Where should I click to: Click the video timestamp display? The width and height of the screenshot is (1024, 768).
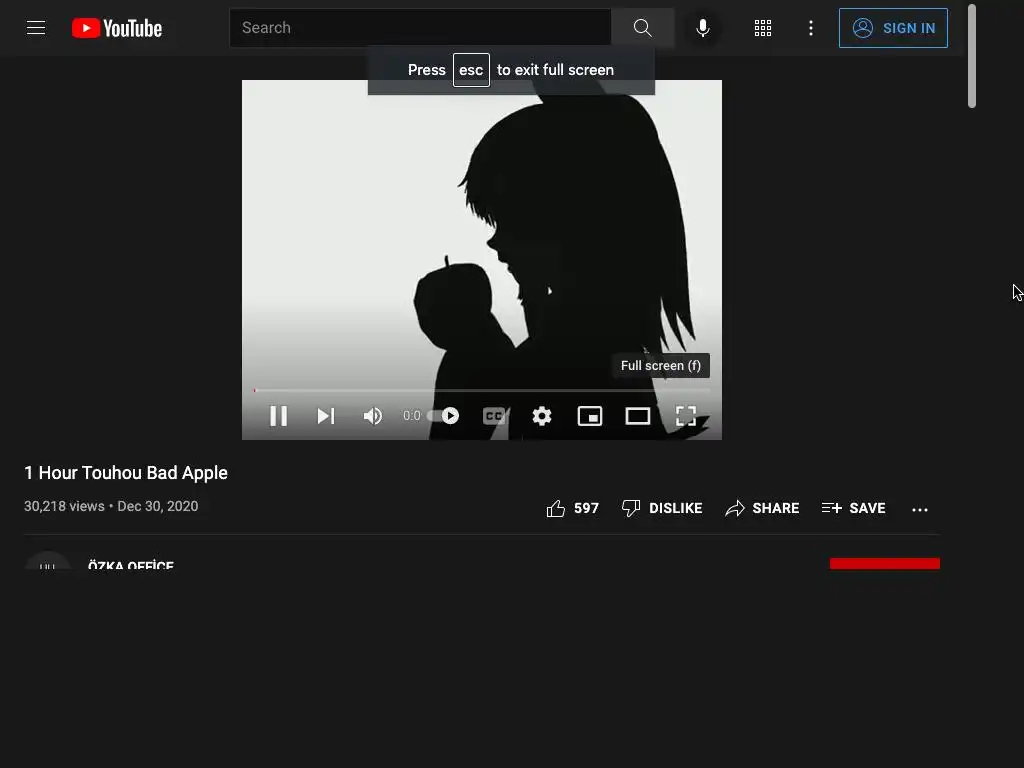coord(412,416)
